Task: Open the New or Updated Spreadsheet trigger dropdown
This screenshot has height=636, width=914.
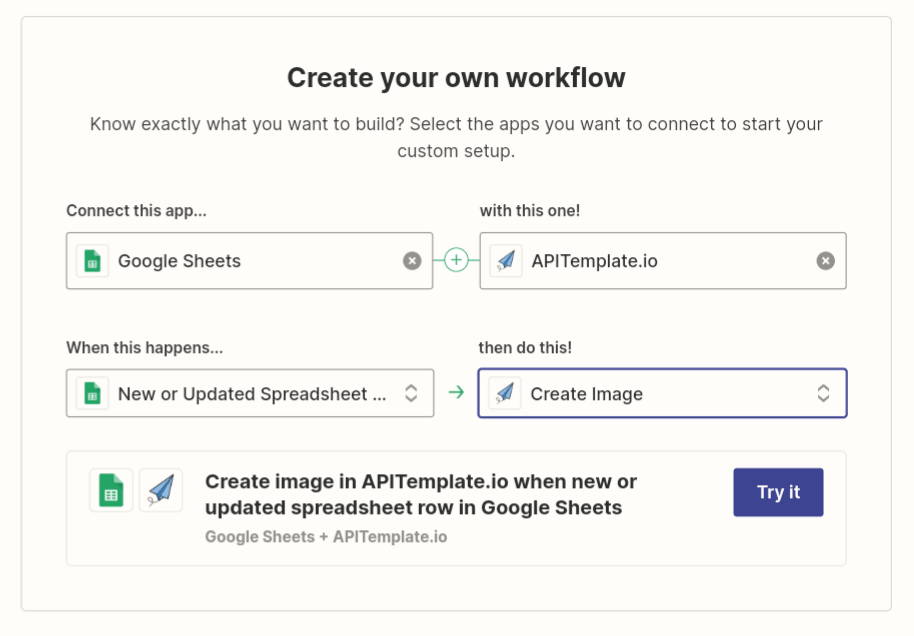Action: 250,393
